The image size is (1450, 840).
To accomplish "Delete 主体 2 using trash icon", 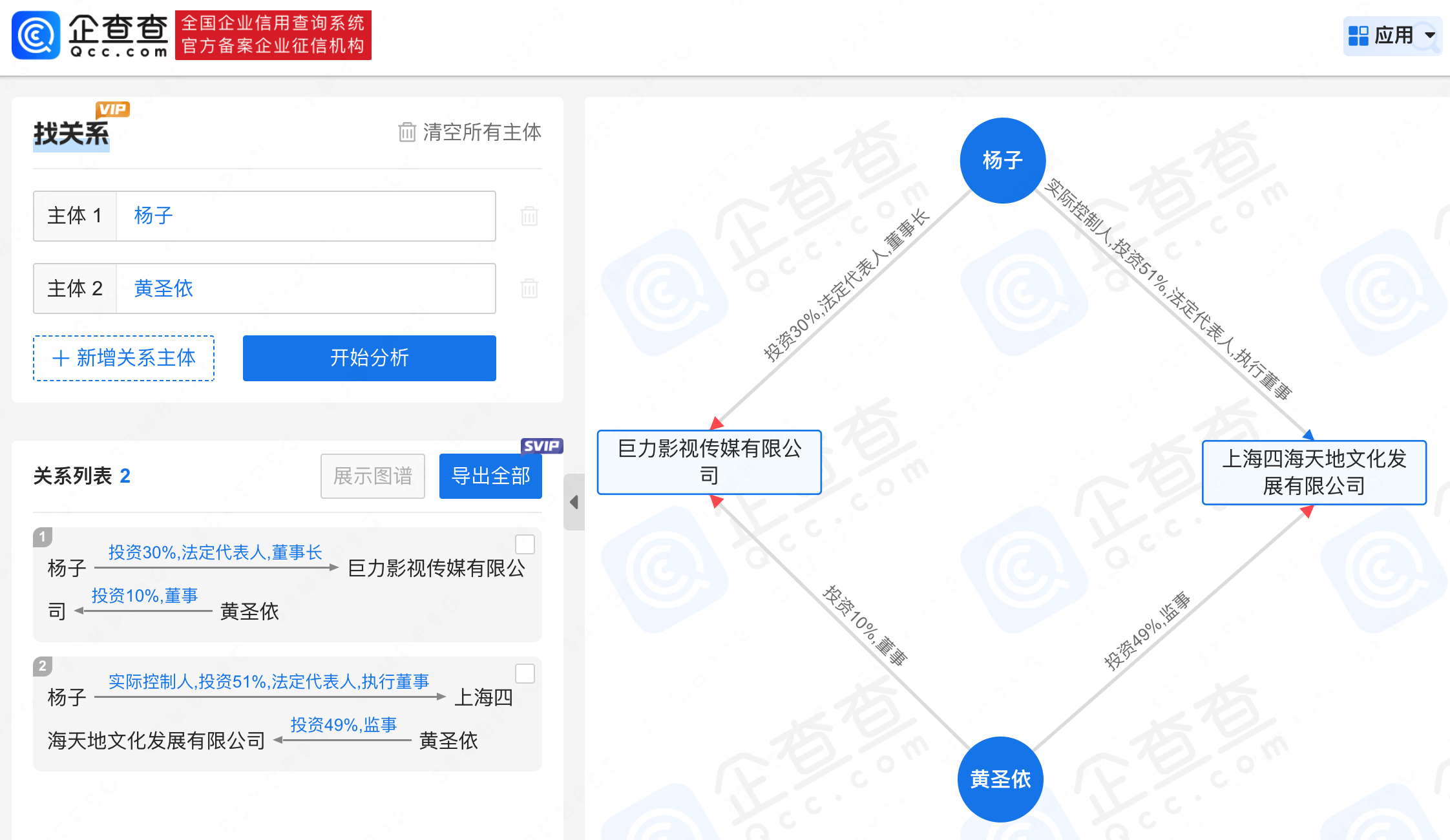I will [x=529, y=288].
